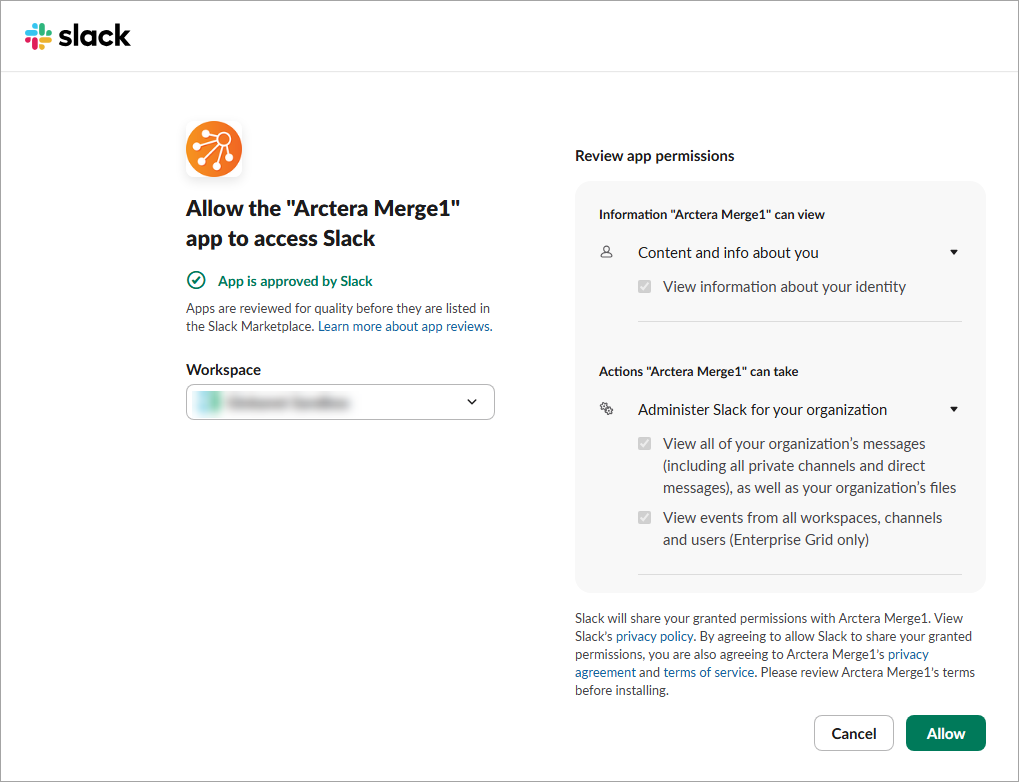Click the Allow button
Image resolution: width=1019 pixels, height=782 pixels.
pos(946,733)
